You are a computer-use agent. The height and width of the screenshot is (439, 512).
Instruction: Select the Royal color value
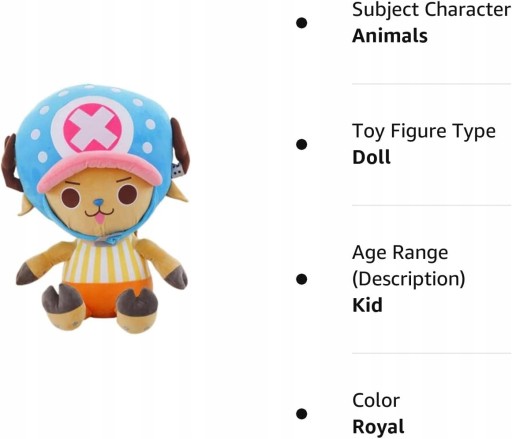[x=378, y=427]
